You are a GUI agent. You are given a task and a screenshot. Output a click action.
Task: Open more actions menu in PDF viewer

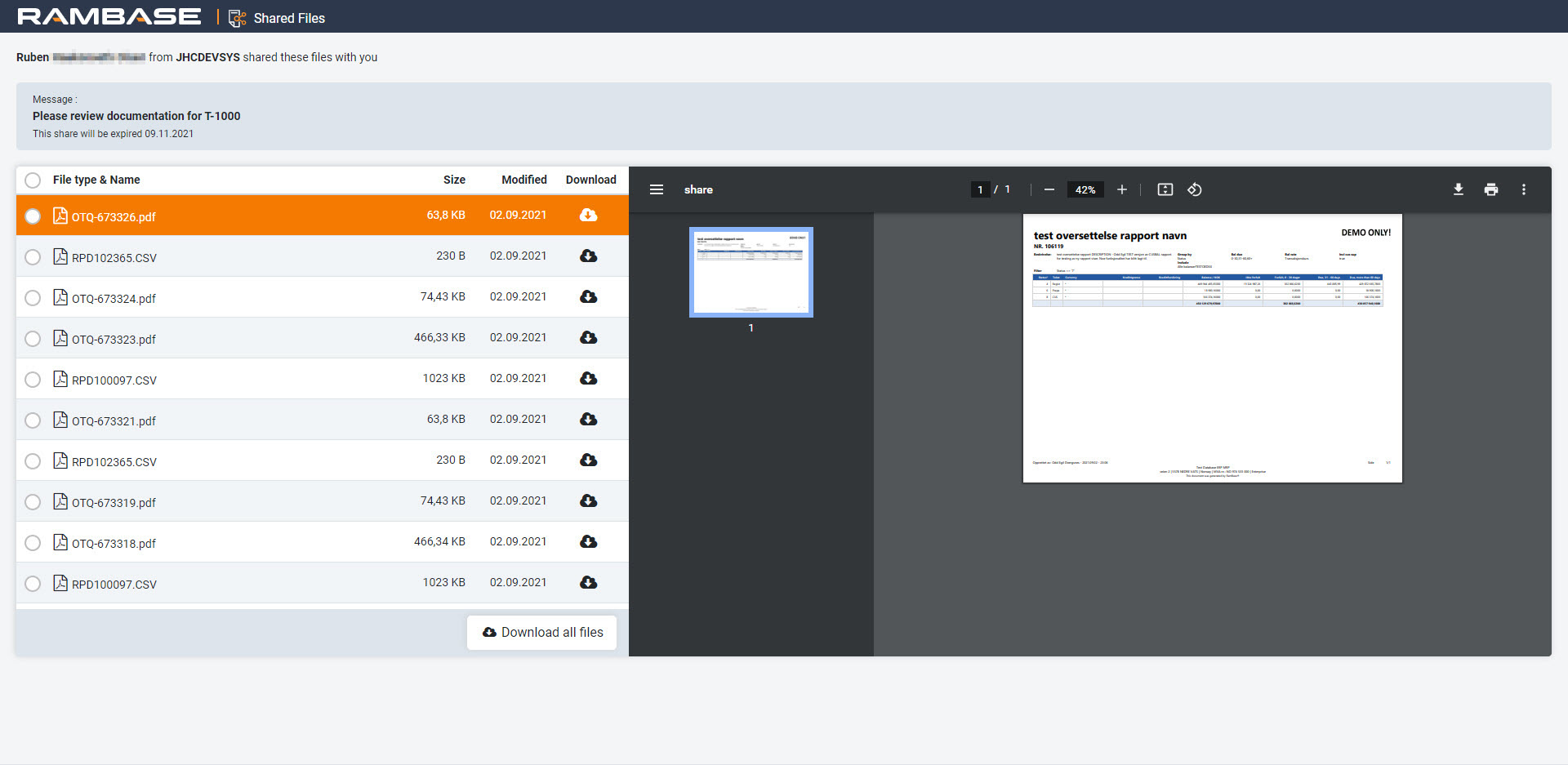(1524, 189)
